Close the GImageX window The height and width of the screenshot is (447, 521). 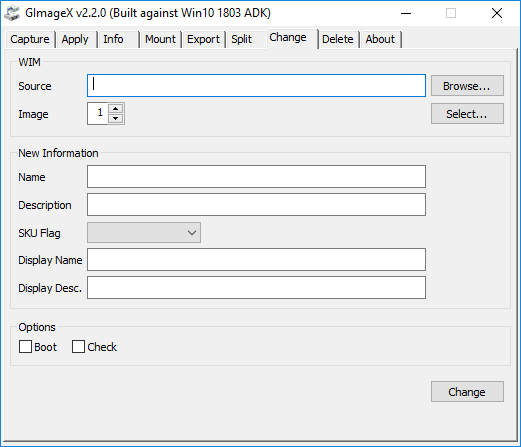click(x=497, y=13)
